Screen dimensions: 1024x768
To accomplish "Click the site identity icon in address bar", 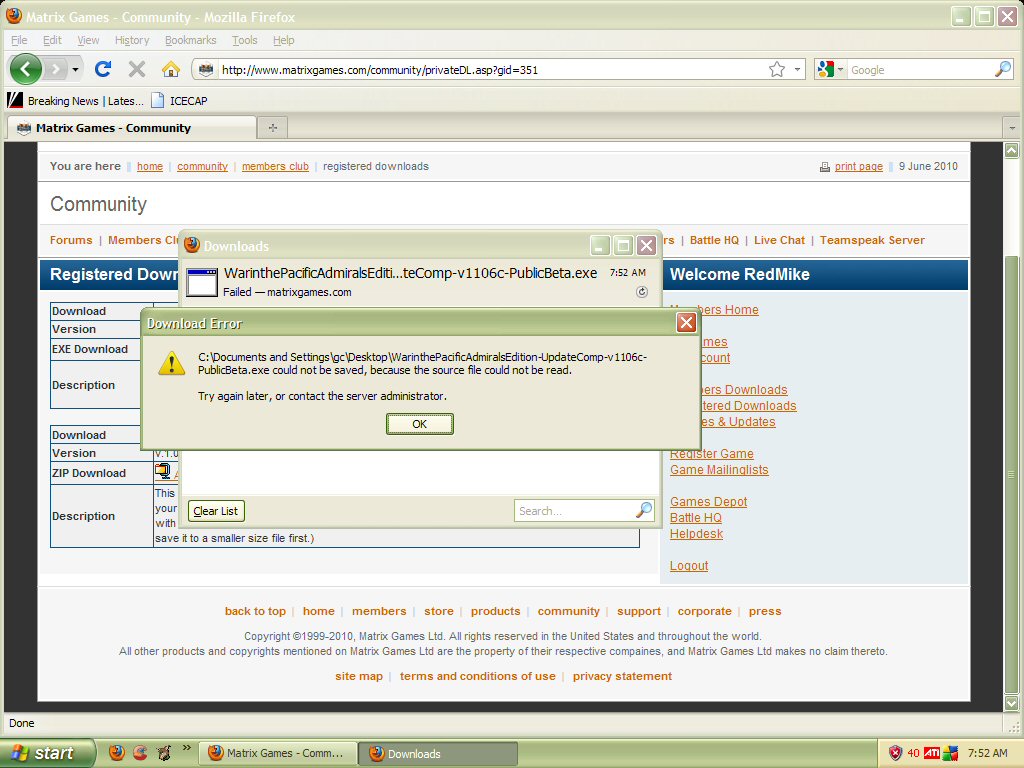I will click(x=206, y=69).
